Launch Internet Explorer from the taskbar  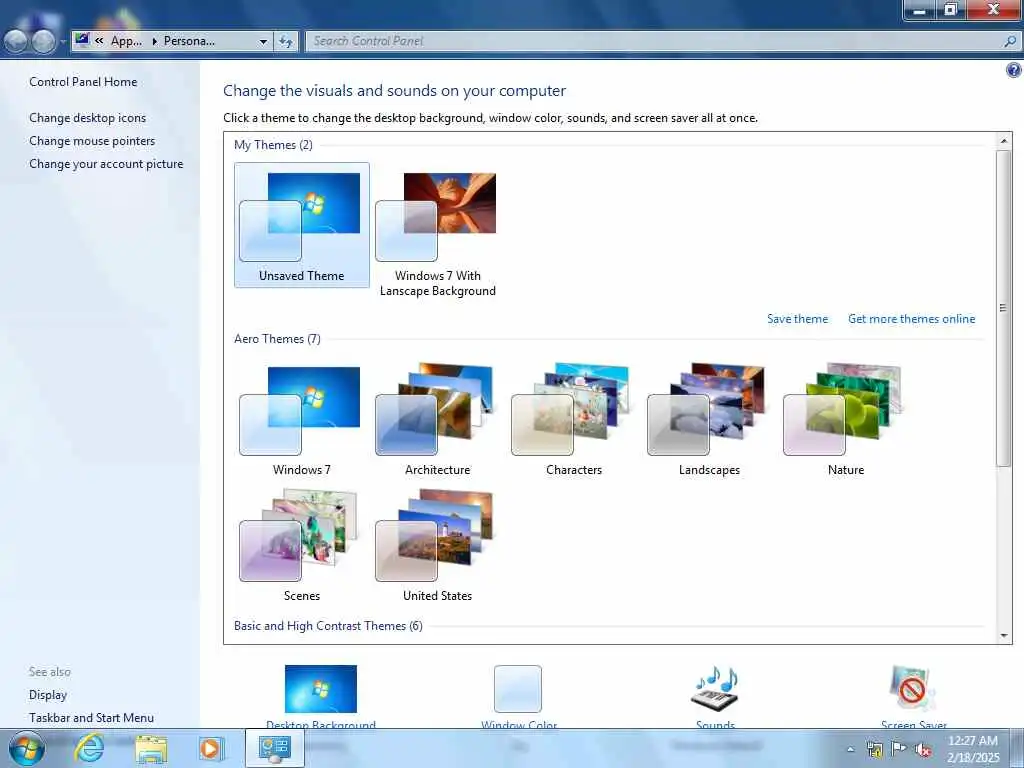(89, 748)
